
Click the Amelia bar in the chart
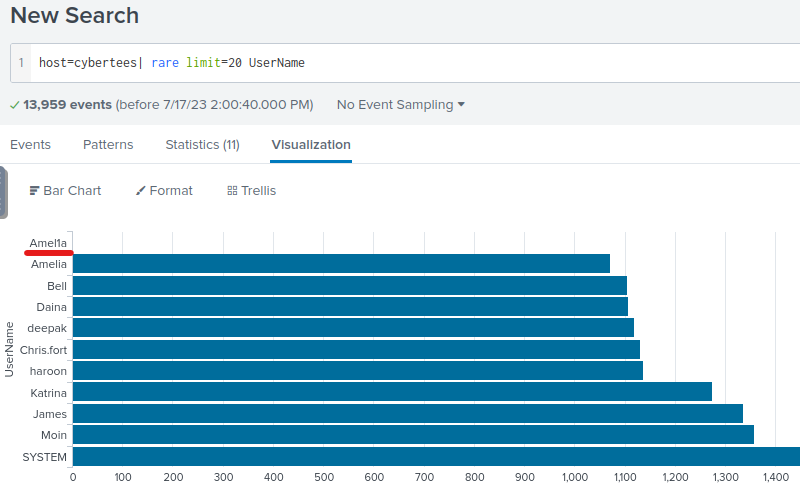coord(340,264)
